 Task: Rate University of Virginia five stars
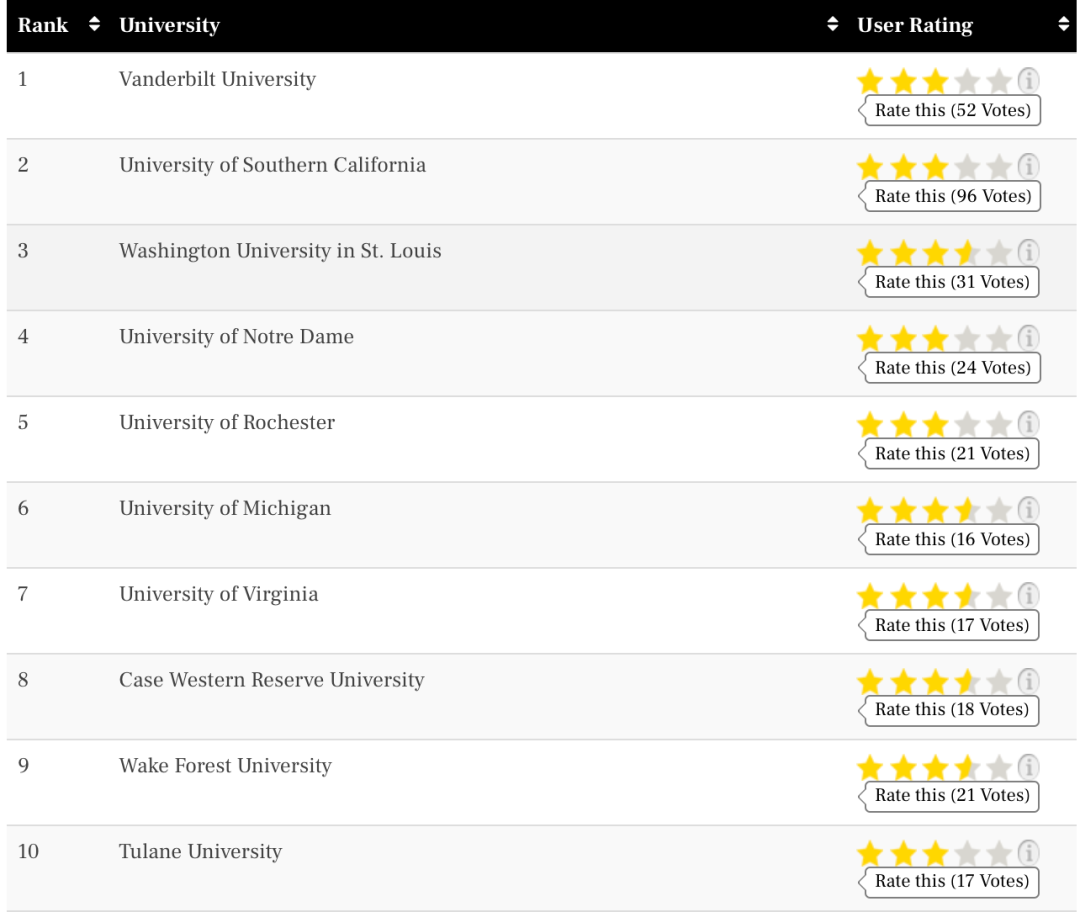999,597
